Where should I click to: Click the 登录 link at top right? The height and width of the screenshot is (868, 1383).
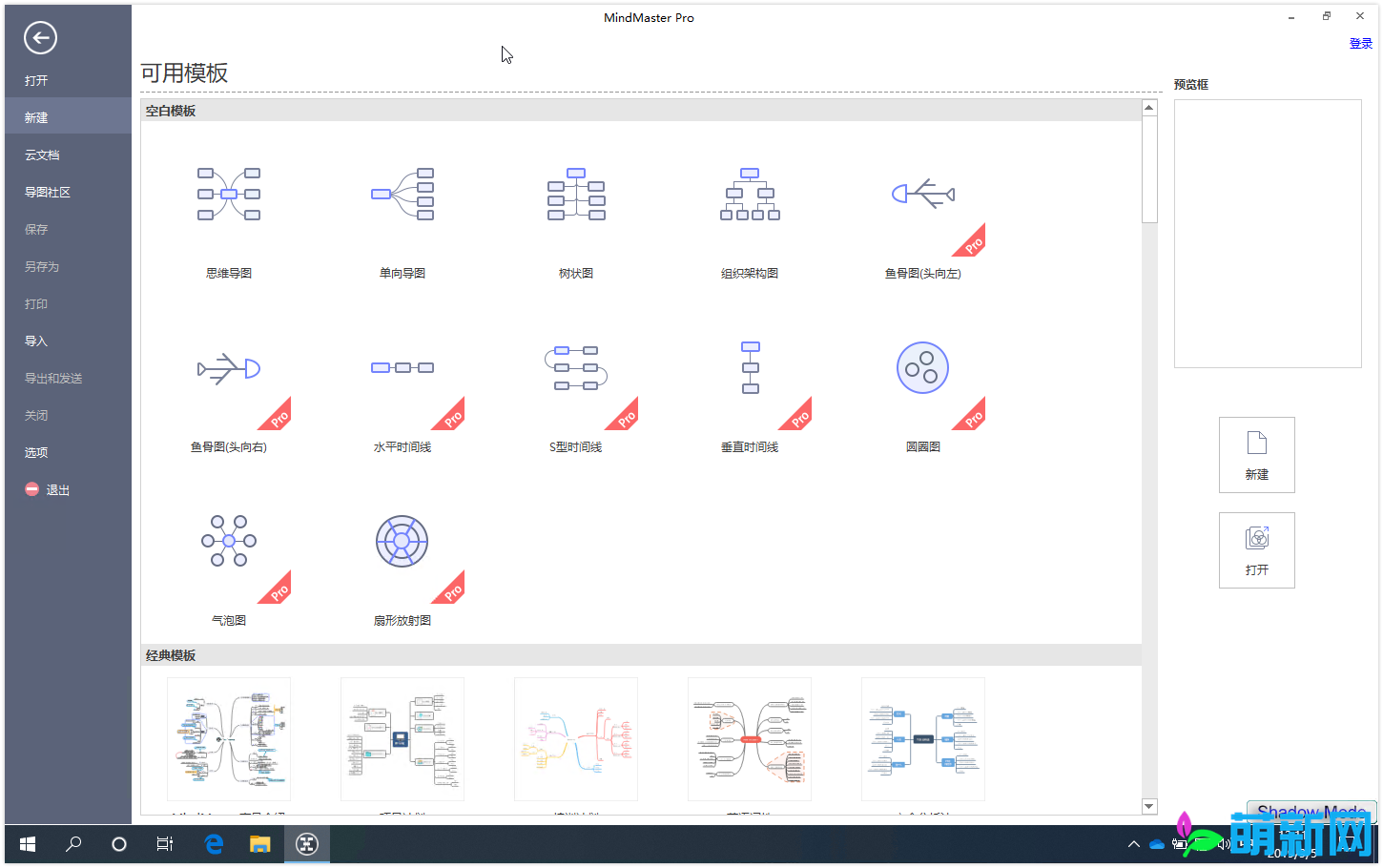click(1360, 43)
